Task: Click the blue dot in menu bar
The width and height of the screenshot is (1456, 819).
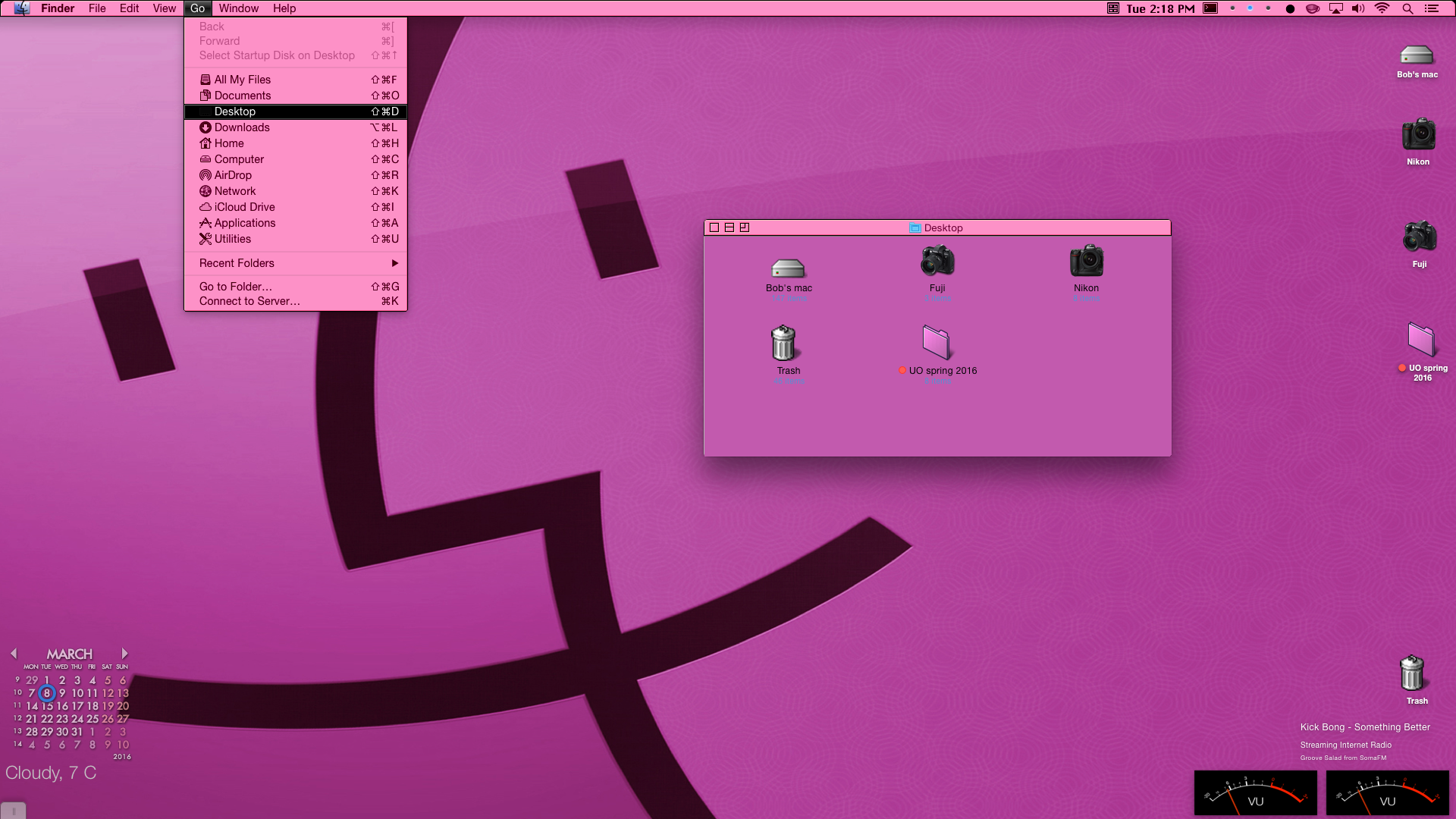Action: click(1250, 8)
